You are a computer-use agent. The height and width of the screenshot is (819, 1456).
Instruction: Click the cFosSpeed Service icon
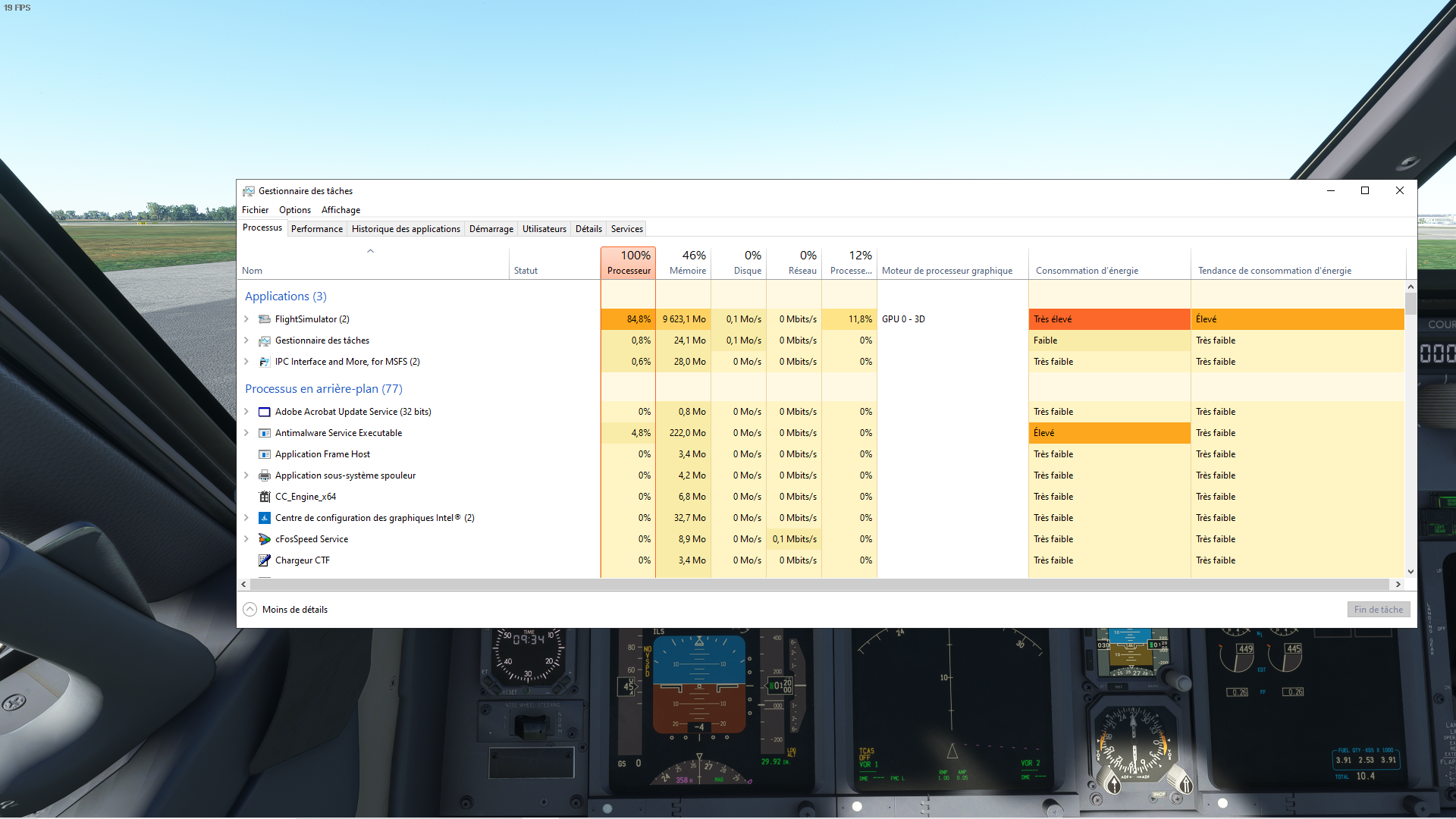[x=265, y=539]
